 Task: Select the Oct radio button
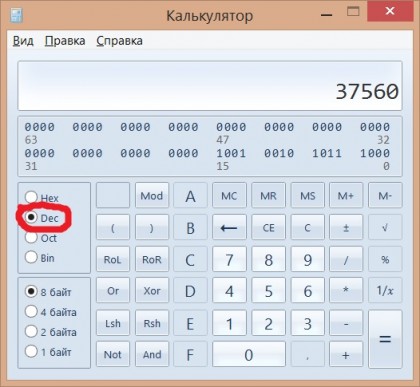[31, 237]
